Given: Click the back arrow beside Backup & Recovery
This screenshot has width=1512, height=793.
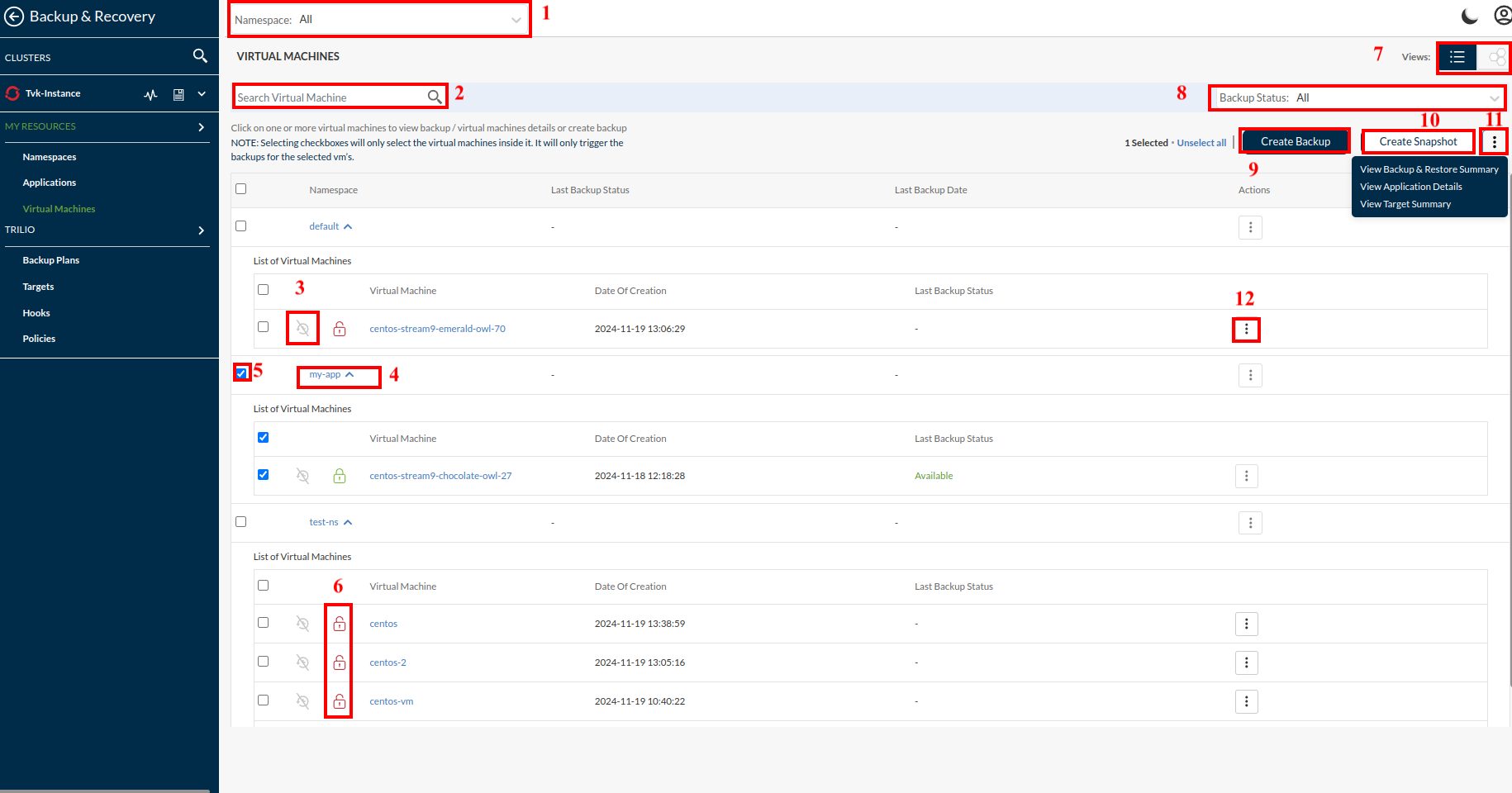Looking at the screenshot, I should coord(14,17).
